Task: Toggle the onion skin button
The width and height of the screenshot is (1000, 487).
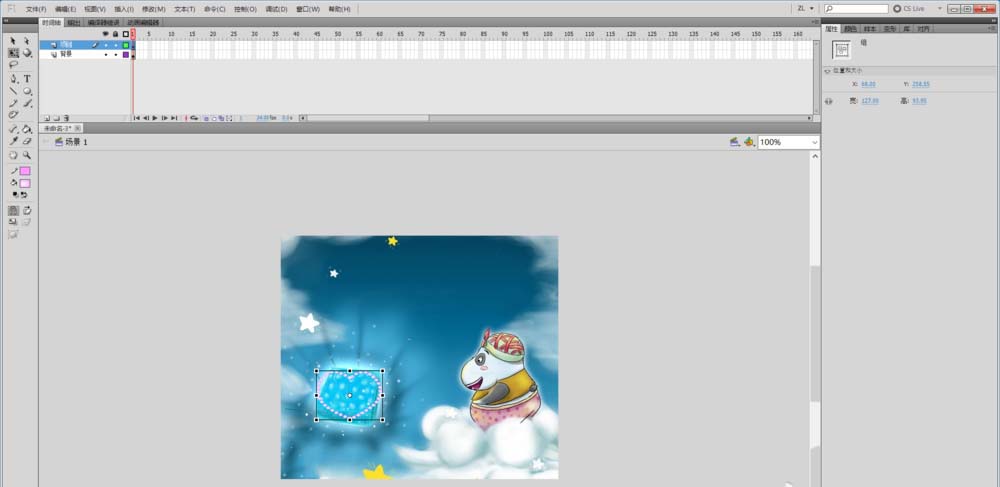Action: [206, 119]
